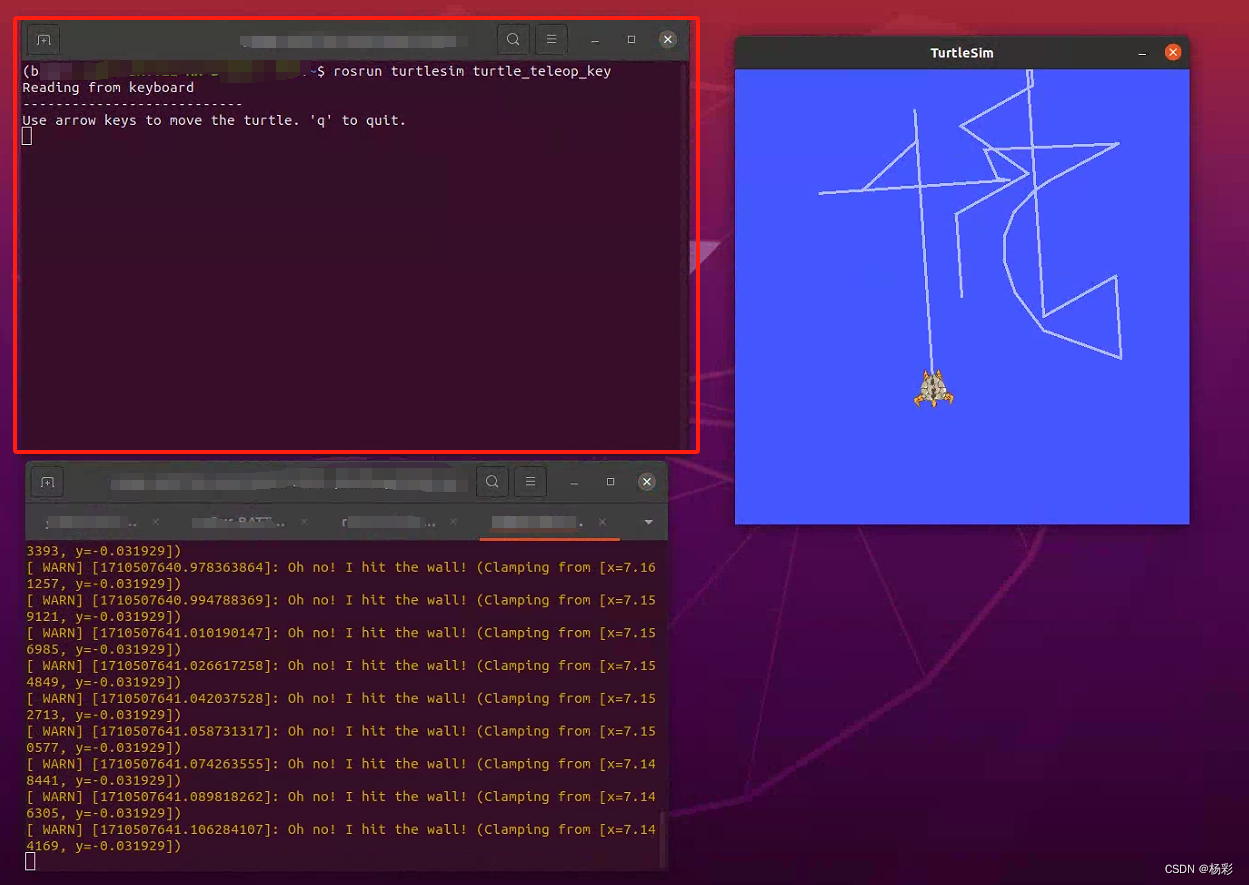
Task: Open search in the upper terminal window
Action: [513, 40]
